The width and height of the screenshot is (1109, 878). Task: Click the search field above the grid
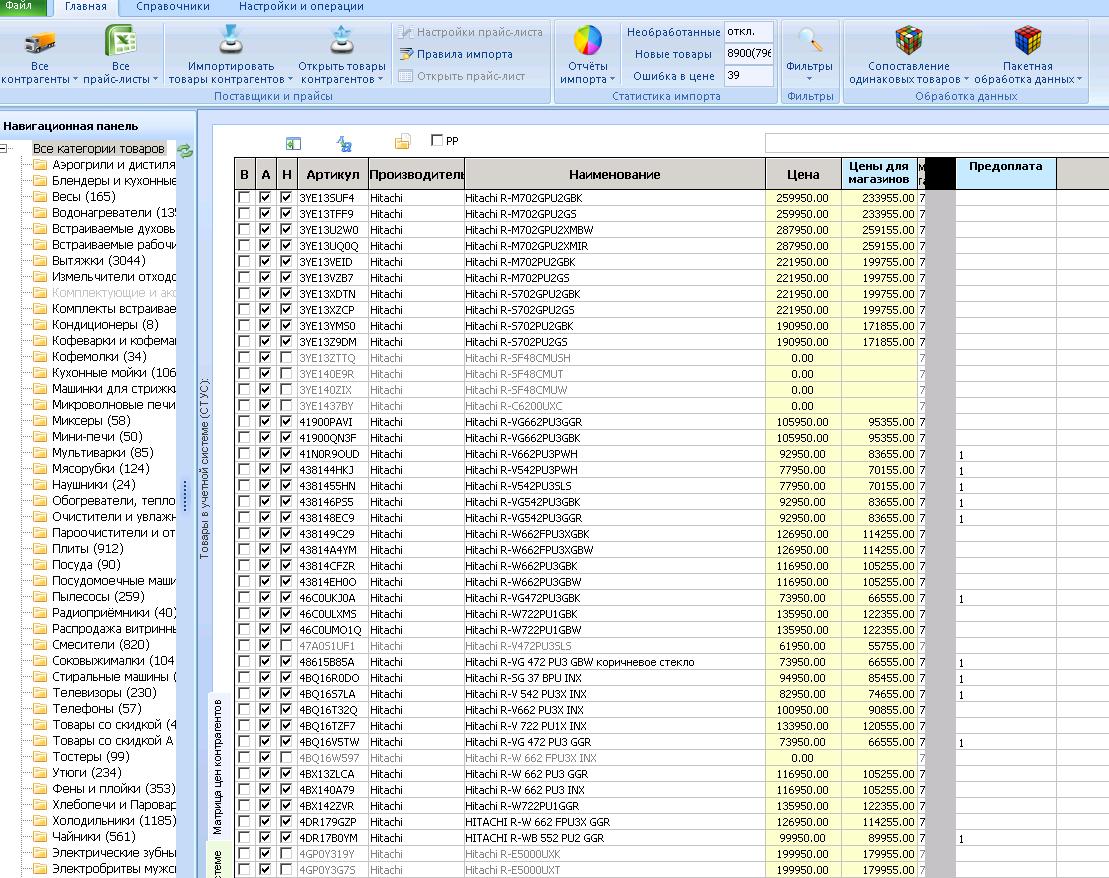click(x=936, y=142)
